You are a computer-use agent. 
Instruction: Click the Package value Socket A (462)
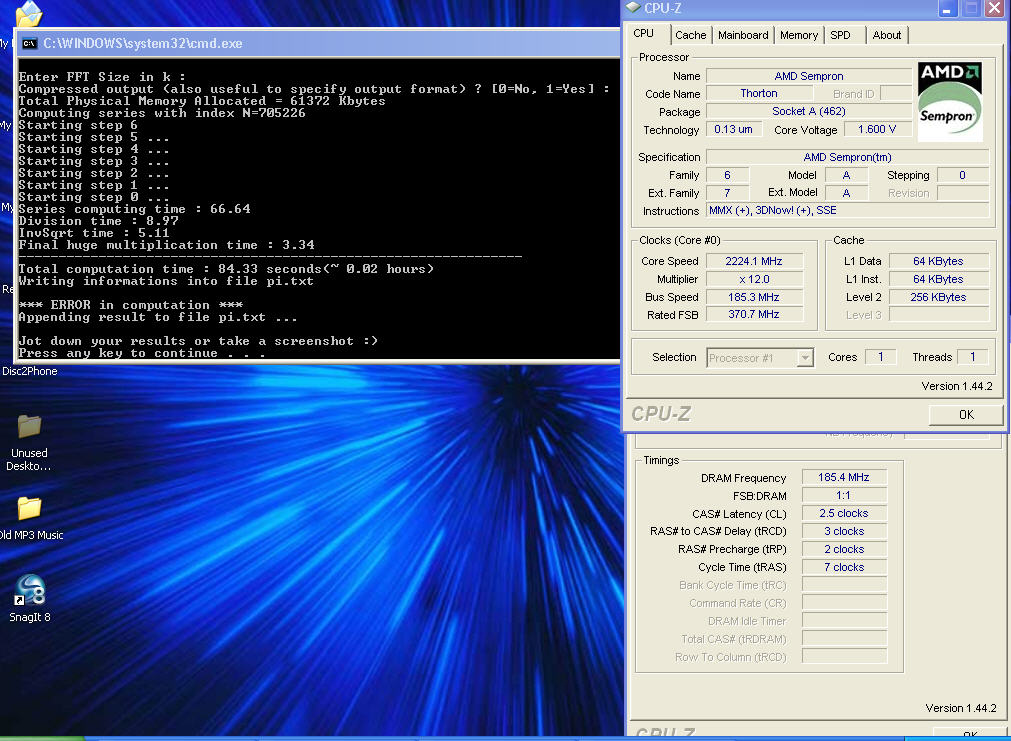coord(809,111)
